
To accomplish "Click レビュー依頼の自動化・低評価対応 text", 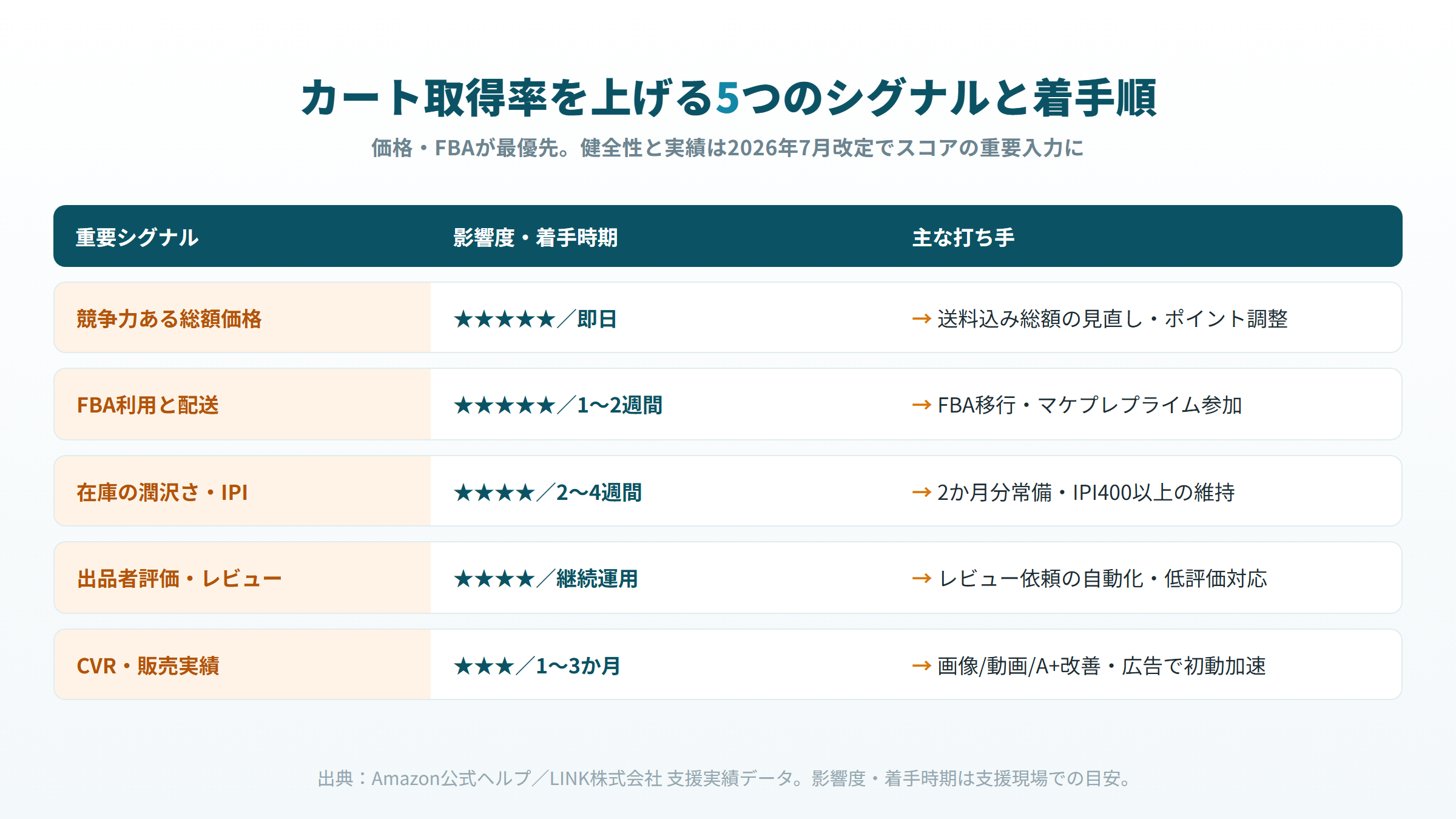I will click(x=1102, y=578).
